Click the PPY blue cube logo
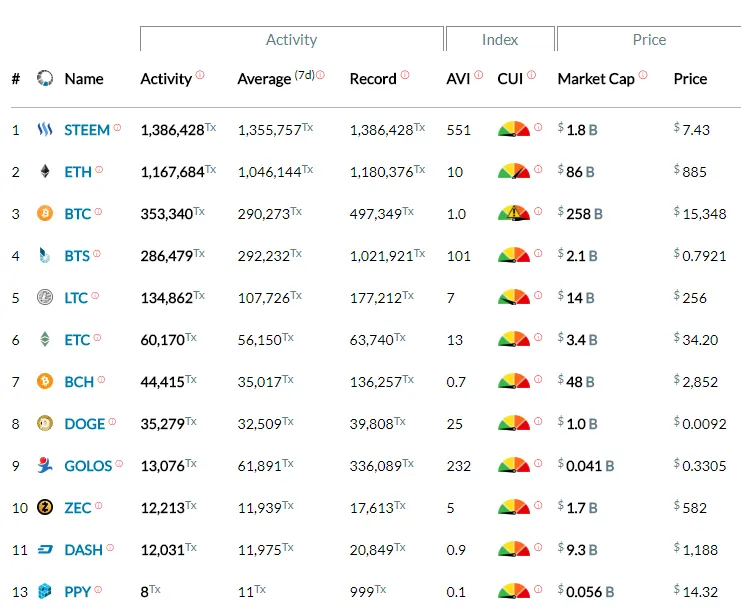Viewport: 741px width, 610px height. [x=45, y=591]
